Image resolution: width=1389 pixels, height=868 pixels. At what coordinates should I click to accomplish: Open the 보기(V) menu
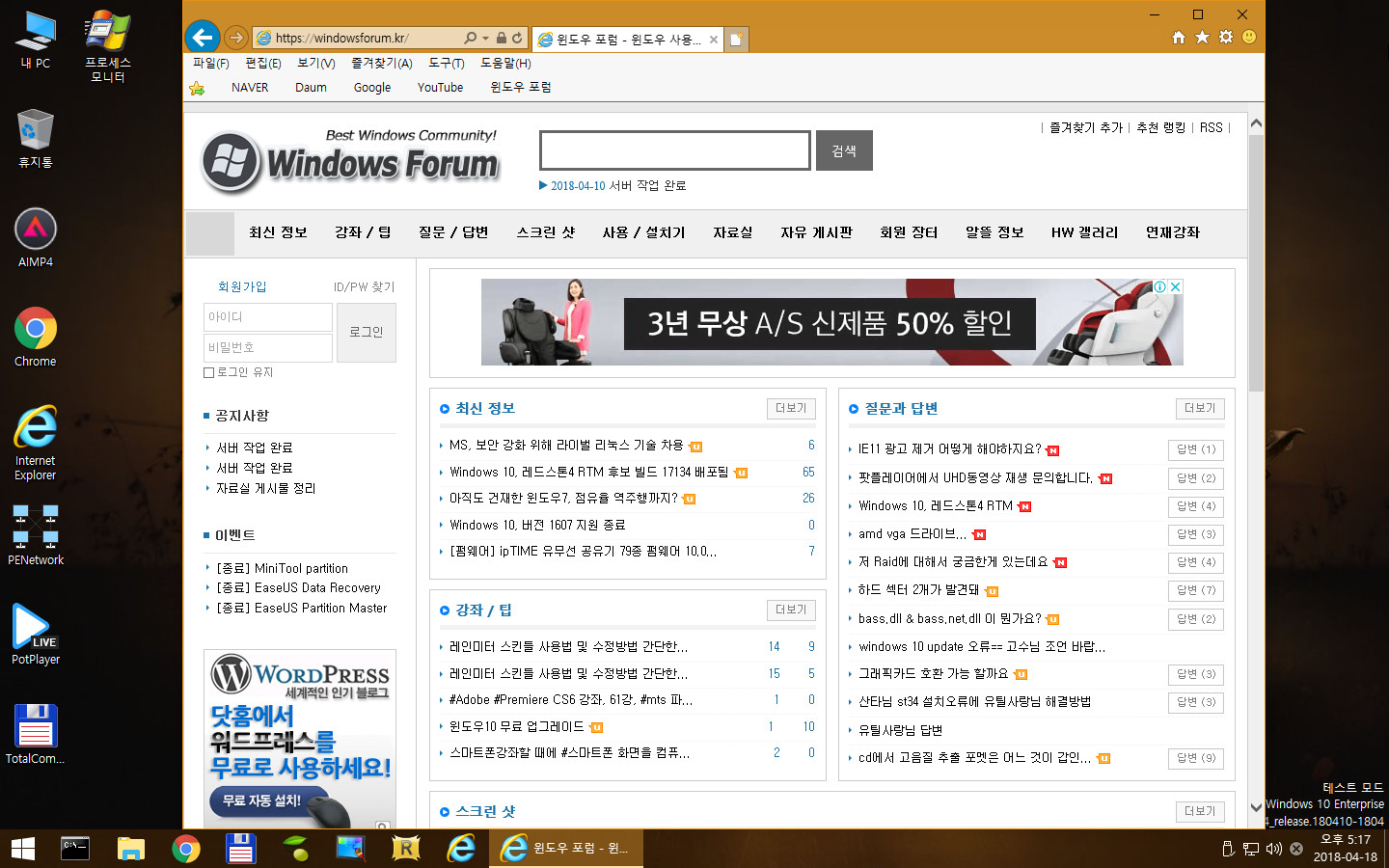(x=316, y=63)
